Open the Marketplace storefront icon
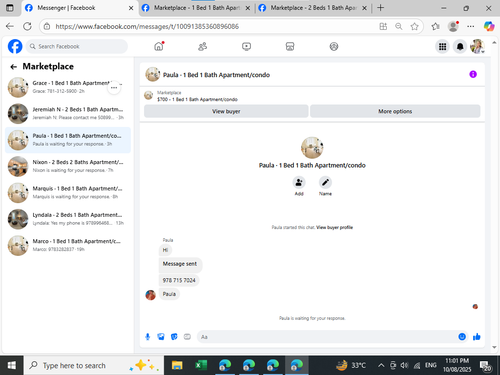 coord(290,46)
